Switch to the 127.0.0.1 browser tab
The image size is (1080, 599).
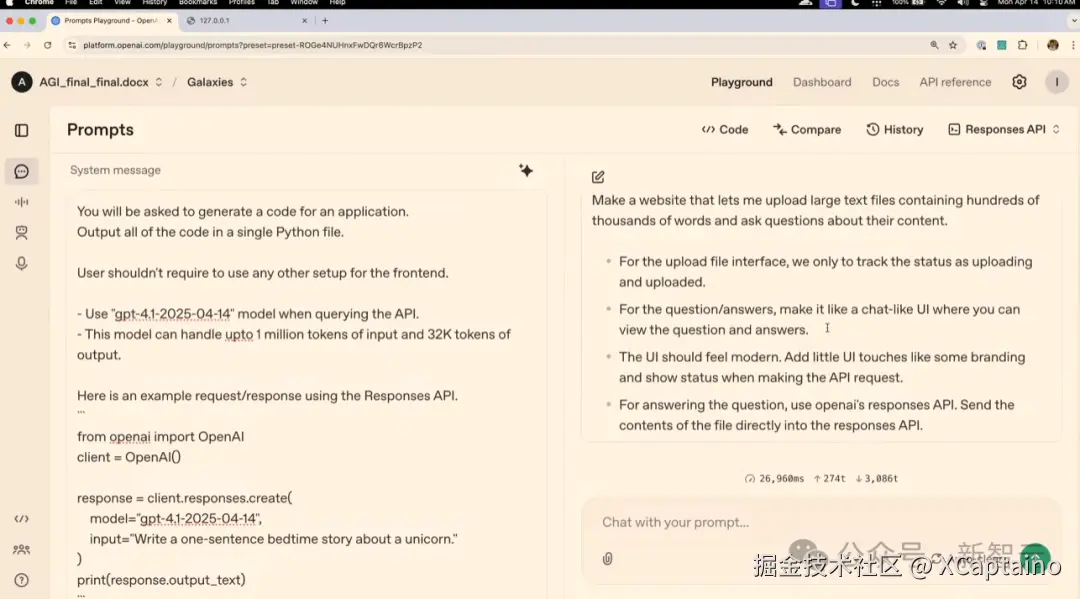point(245,21)
